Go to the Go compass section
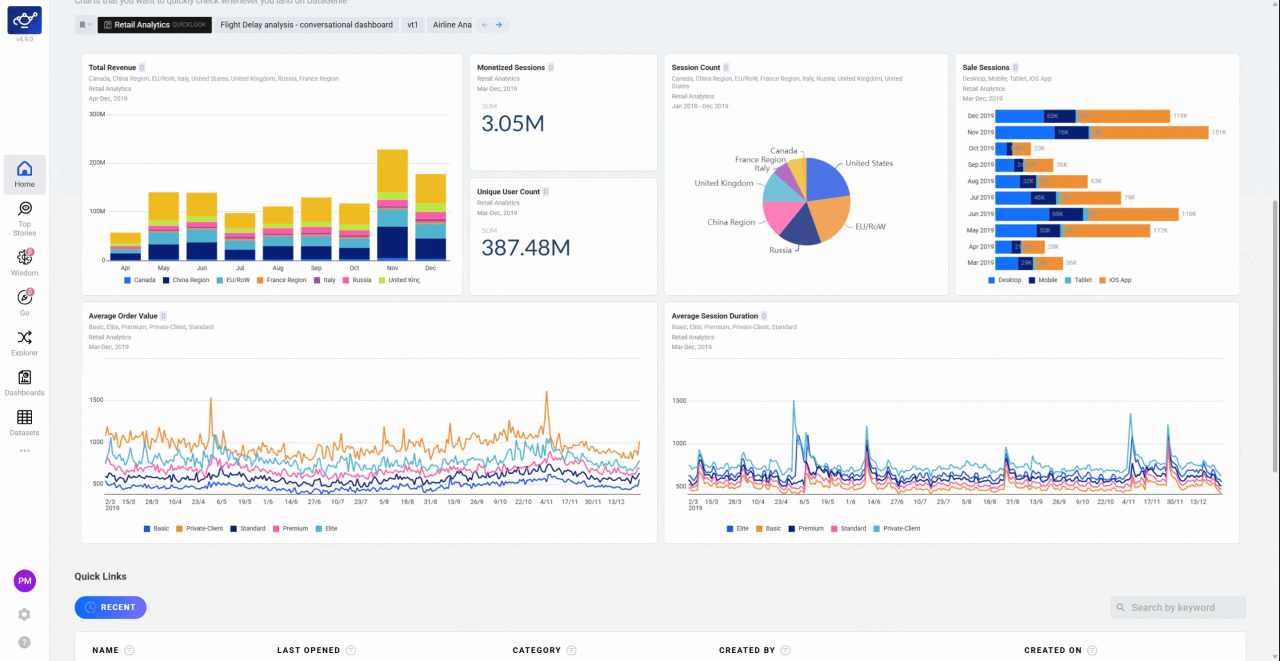The image size is (1280, 661). (24, 302)
